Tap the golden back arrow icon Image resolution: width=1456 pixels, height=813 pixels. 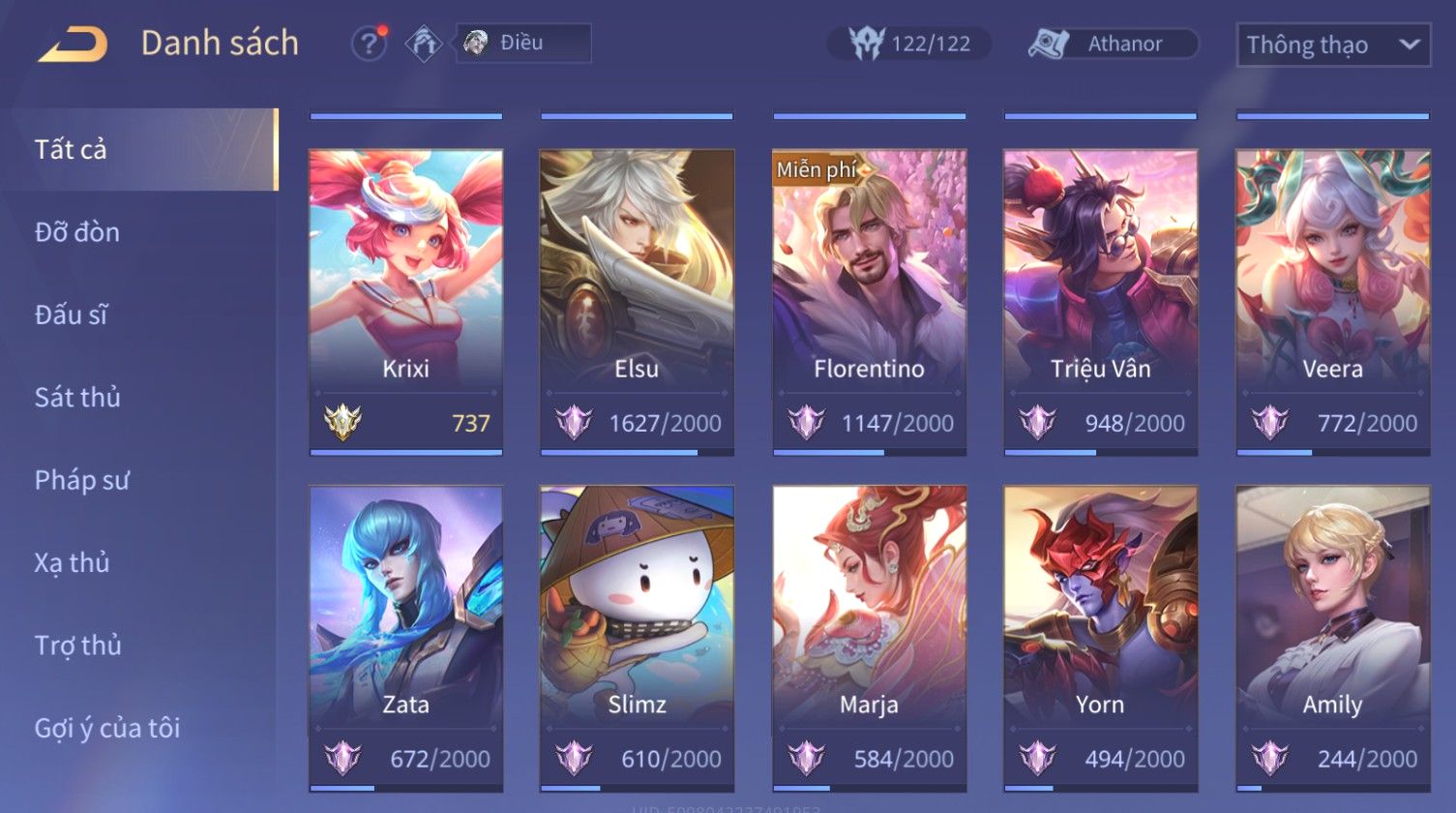pos(73,44)
